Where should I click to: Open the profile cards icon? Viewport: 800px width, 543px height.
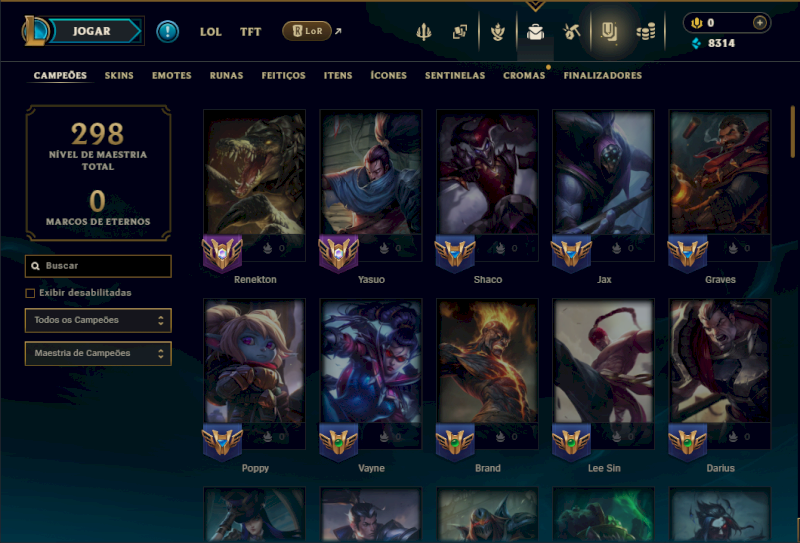click(x=460, y=32)
